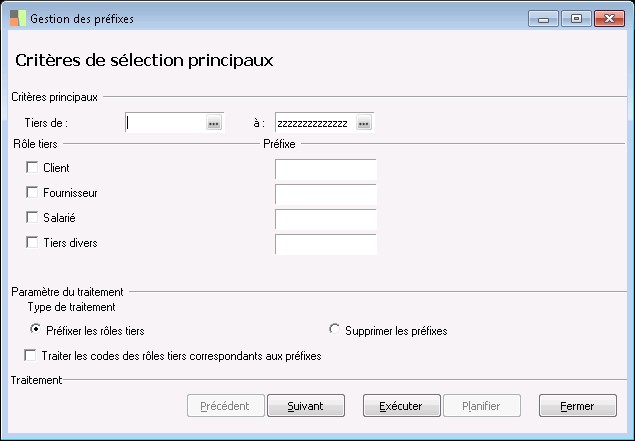
Task: Tick the Fournisseur checkbox
Action: tap(33, 192)
